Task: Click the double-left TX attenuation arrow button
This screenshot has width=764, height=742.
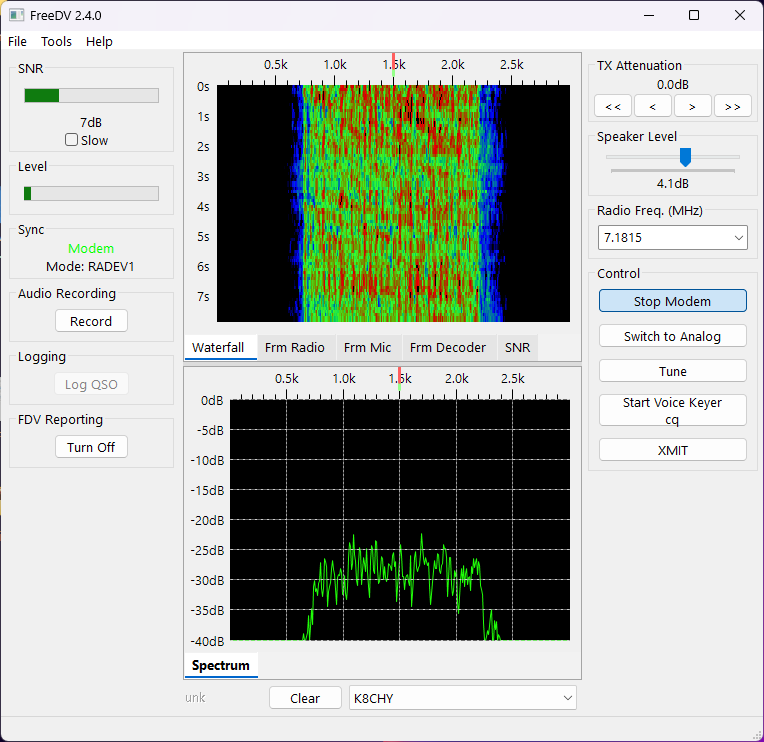Action: [613, 106]
